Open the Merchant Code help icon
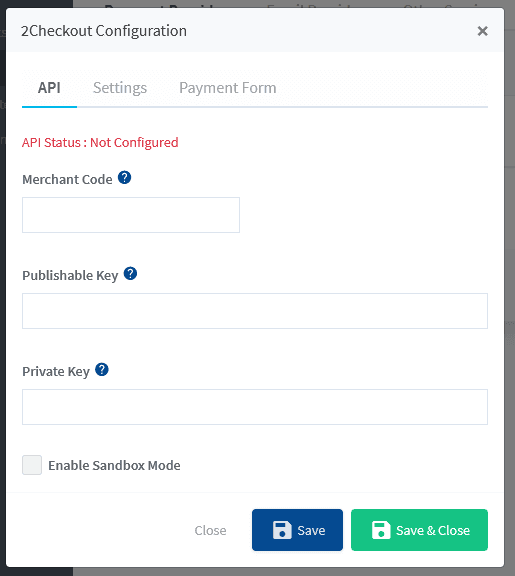The width and height of the screenshot is (515, 576). tap(125, 178)
